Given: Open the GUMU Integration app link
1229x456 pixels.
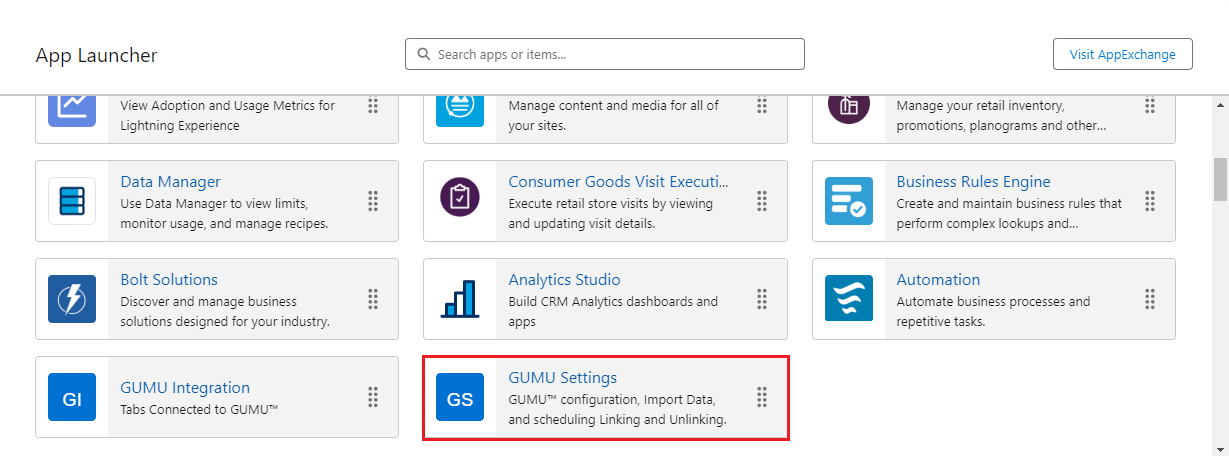Looking at the screenshot, I should 185,387.
